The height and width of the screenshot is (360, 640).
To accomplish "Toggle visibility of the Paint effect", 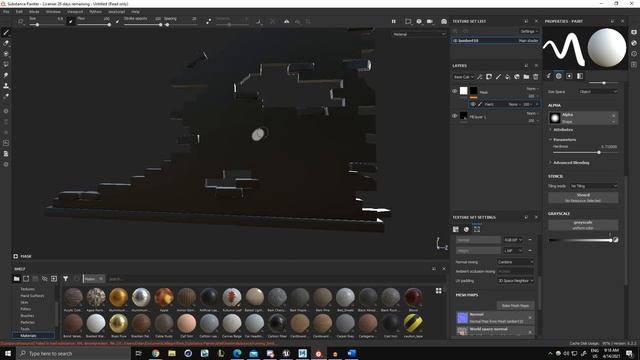I will (473, 104).
